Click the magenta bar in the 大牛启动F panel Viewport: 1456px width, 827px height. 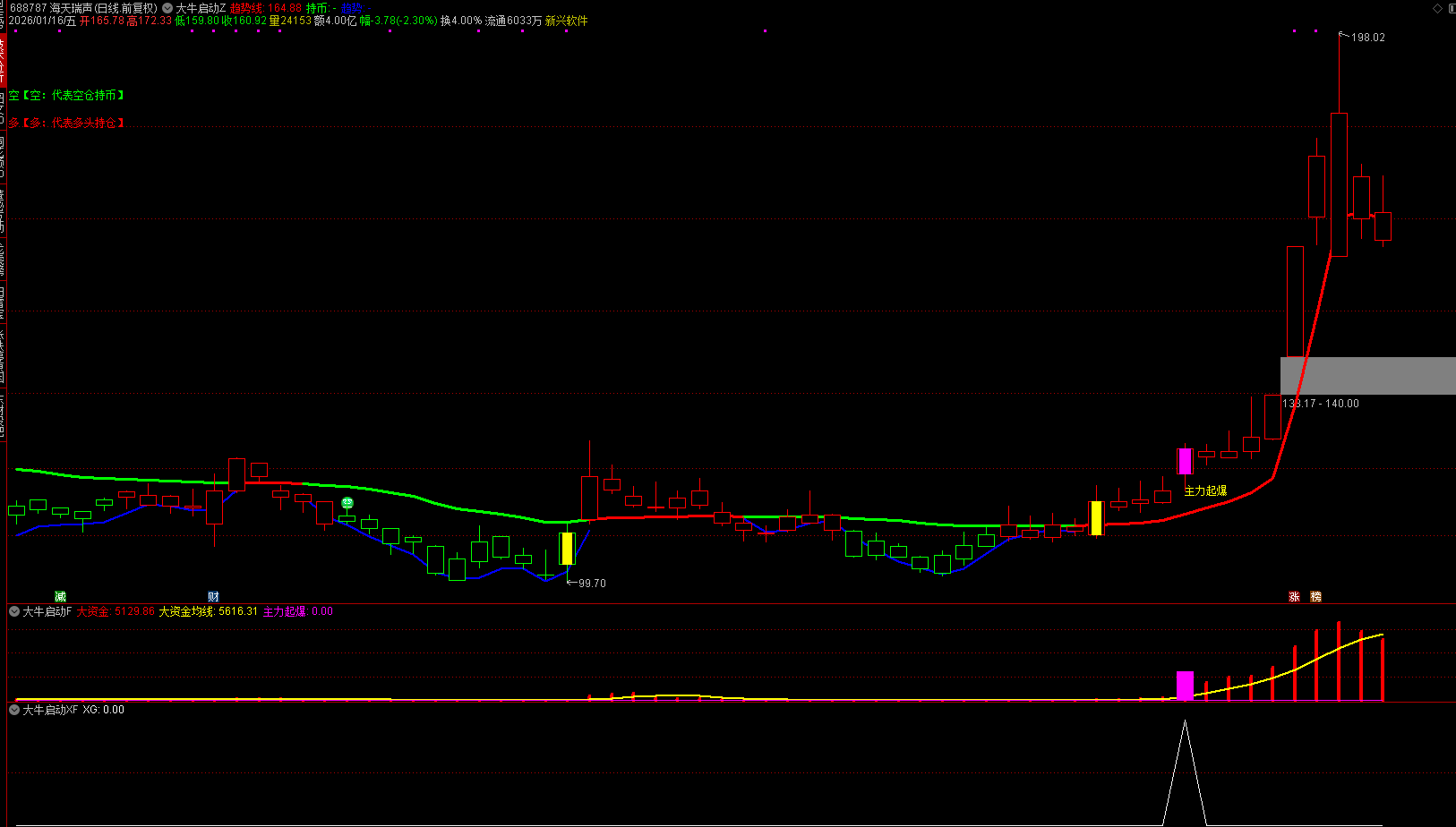pyautogui.click(x=1185, y=686)
